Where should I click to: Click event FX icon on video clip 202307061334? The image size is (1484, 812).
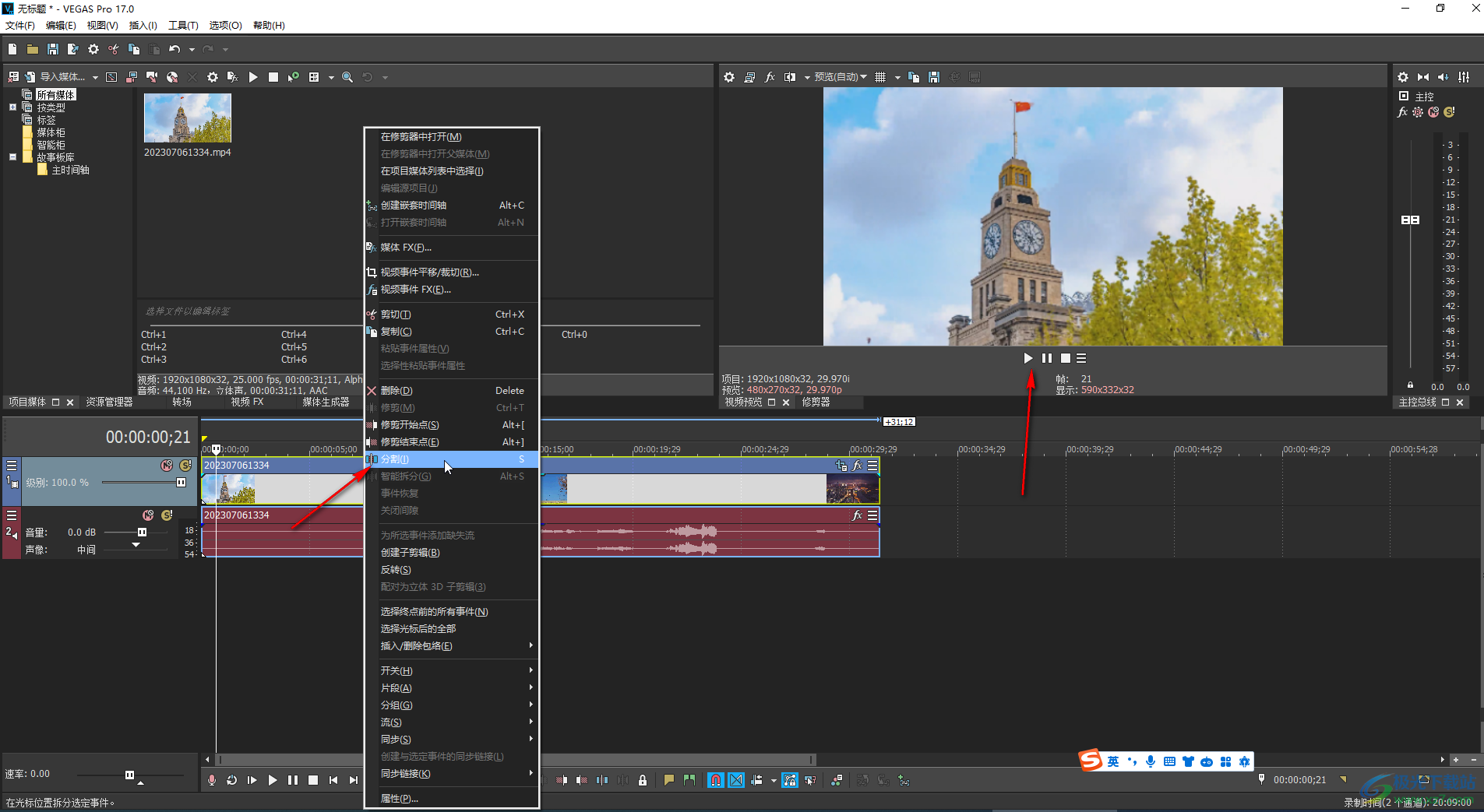(858, 466)
